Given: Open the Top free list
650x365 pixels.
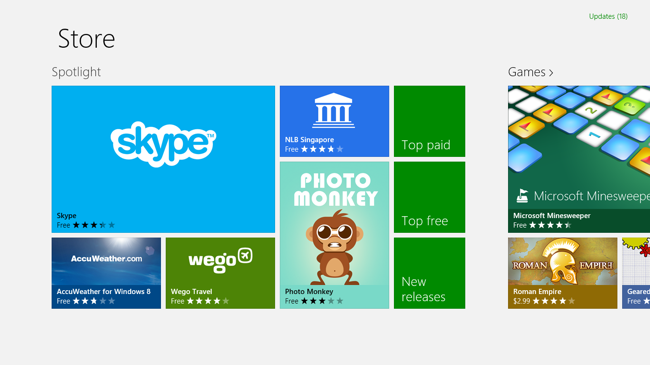Looking at the screenshot, I should pyautogui.click(x=429, y=197).
